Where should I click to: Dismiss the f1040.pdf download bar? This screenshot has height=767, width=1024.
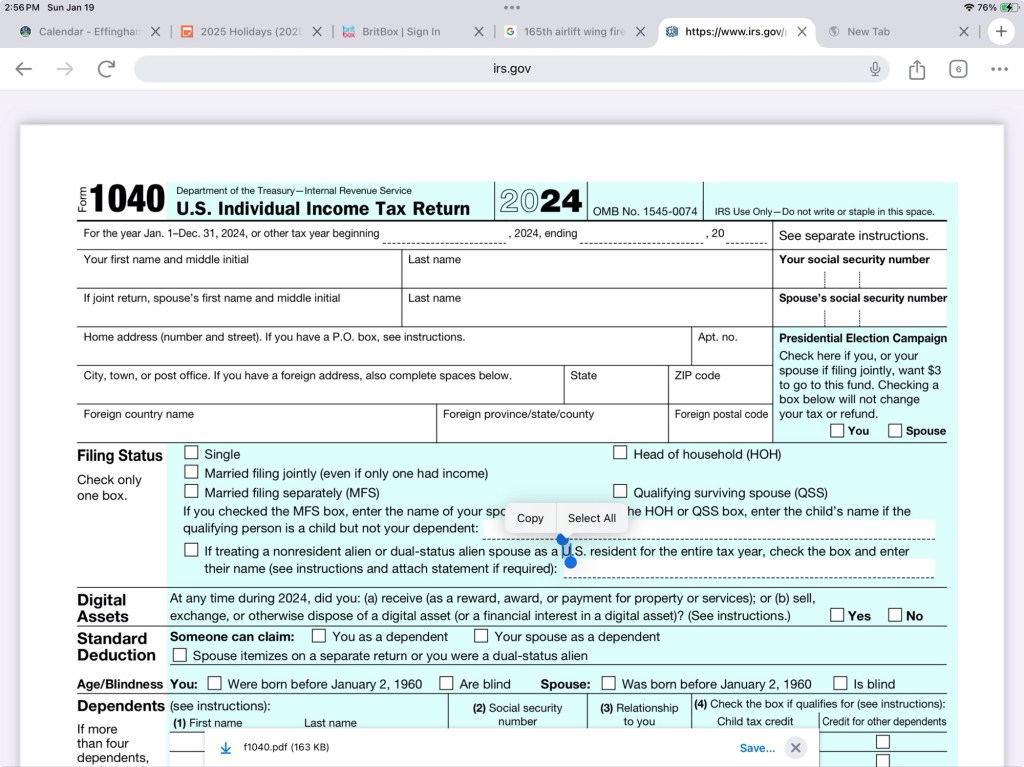[795, 748]
